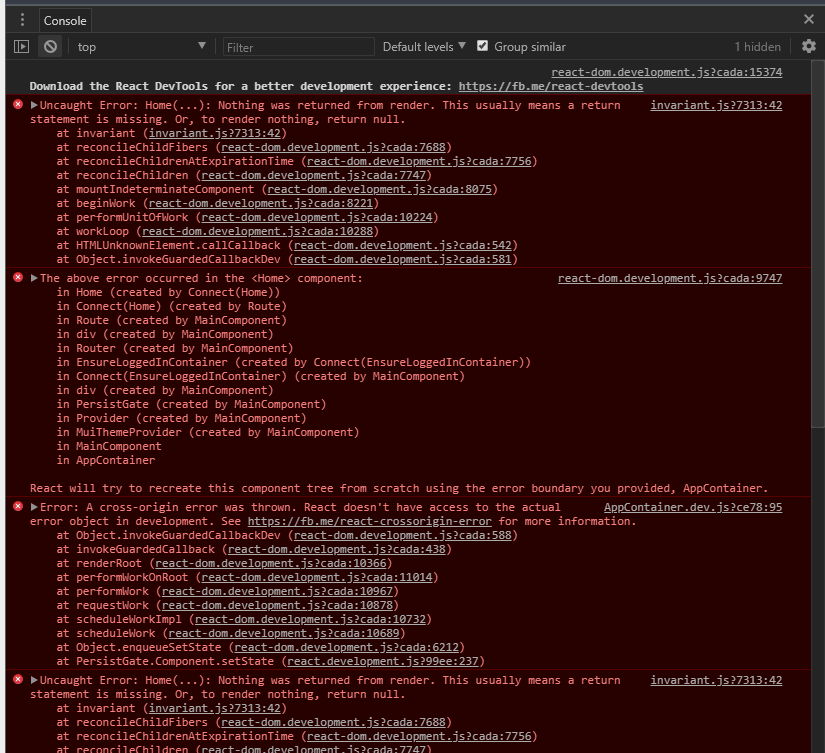Open the Default levels dropdown
Screen dimensions: 825x753
point(424,47)
